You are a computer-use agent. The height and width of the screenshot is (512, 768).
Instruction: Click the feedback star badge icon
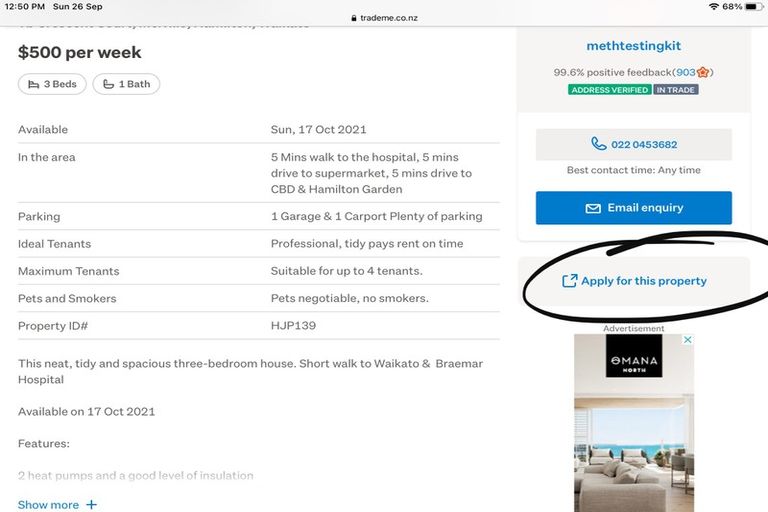coord(702,72)
